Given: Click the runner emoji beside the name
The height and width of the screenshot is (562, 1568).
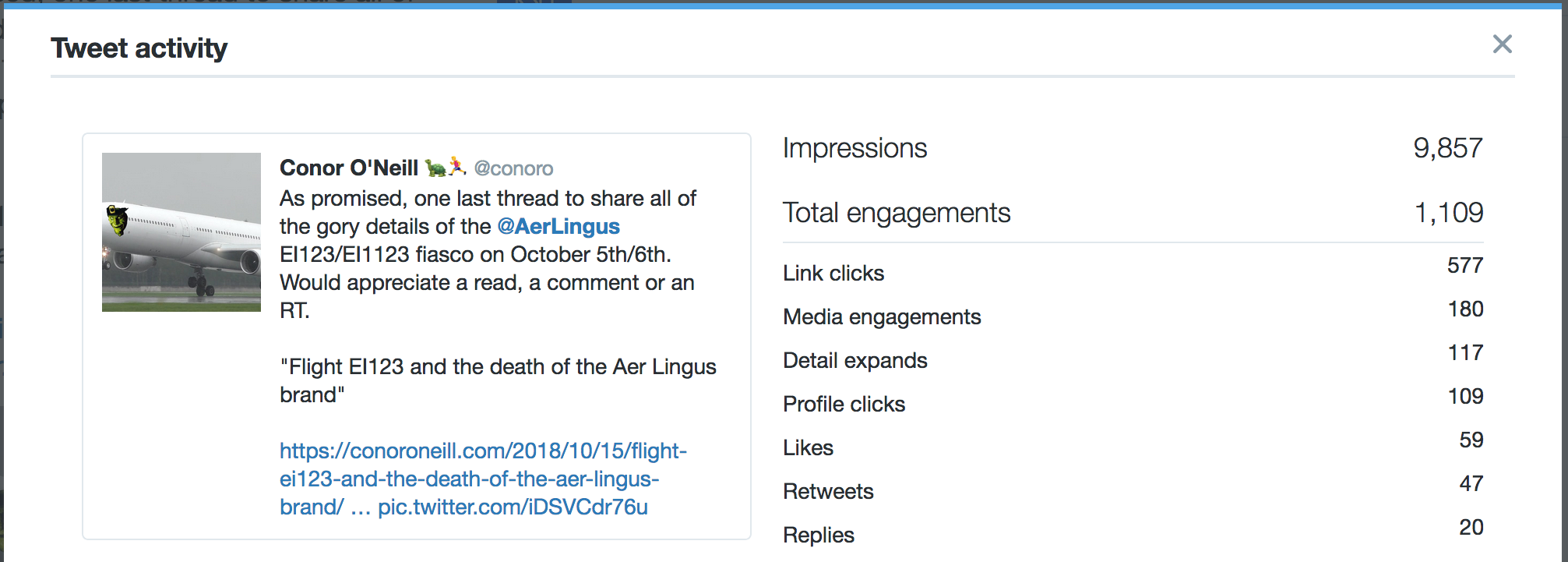Looking at the screenshot, I should 457,166.
